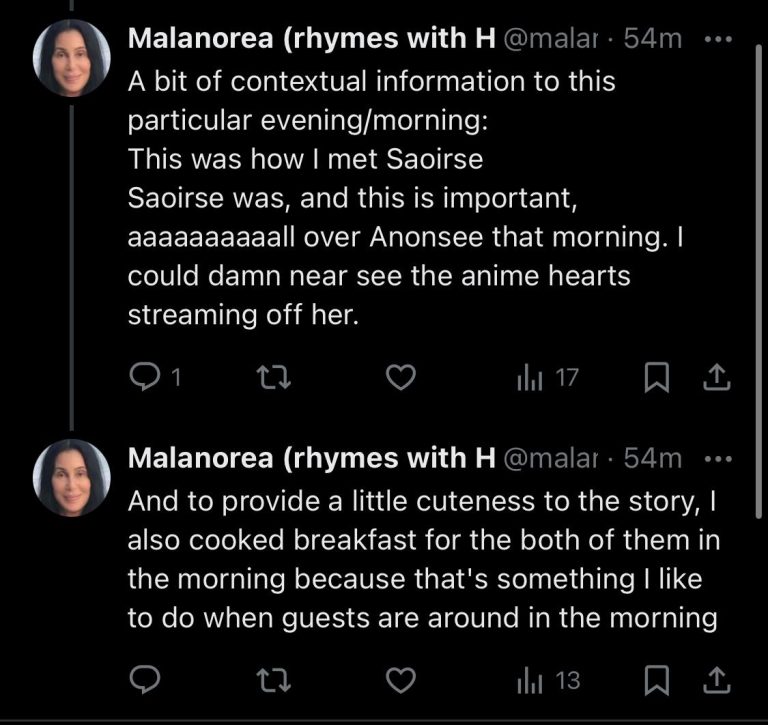Reply to the Saoirse anime hearts tweet
Image resolution: width=768 pixels, height=725 pixels.
[146, 377]
